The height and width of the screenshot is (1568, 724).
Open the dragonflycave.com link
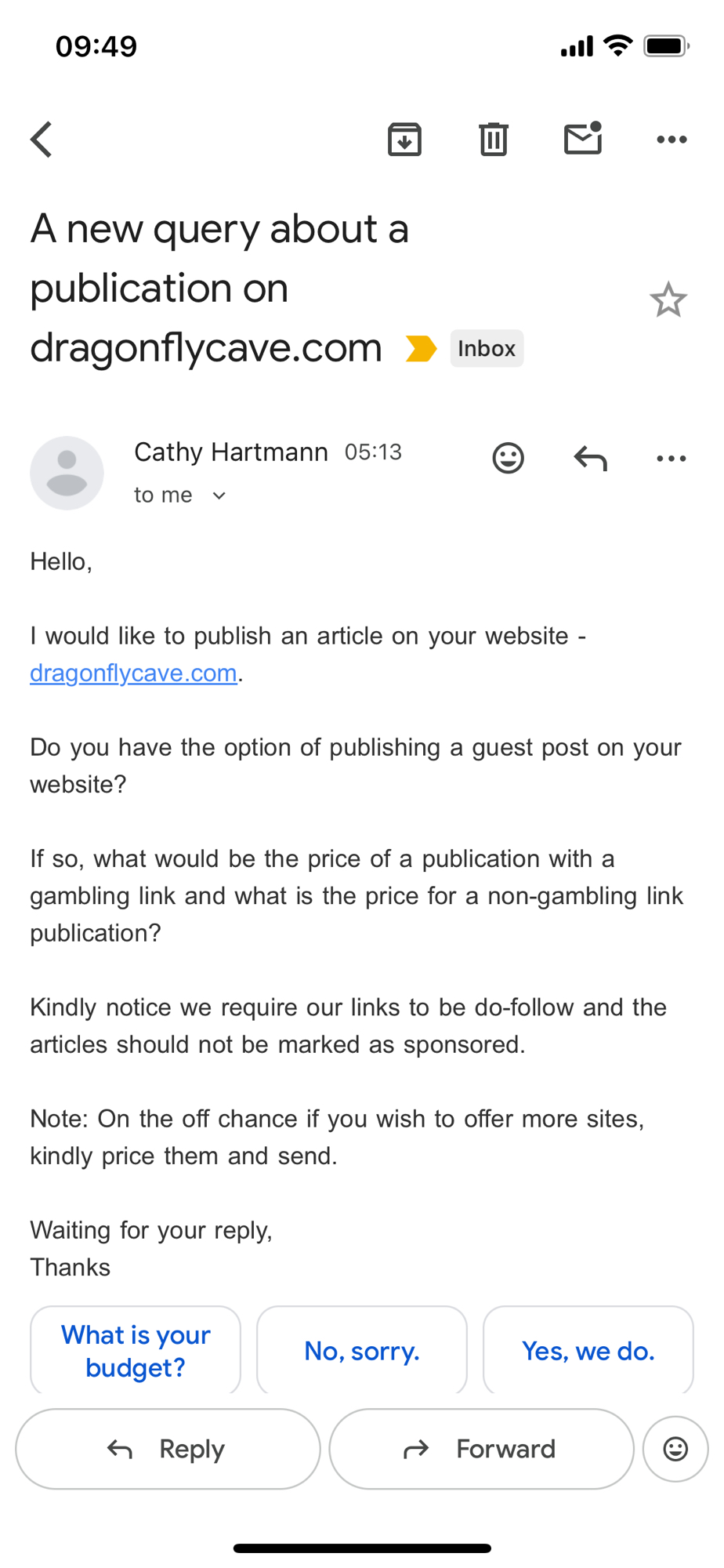pos(133,673)
